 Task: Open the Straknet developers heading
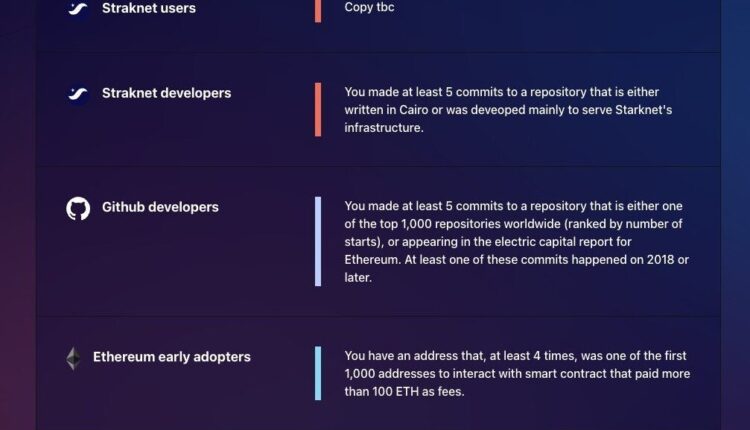[x=166, y=93]
